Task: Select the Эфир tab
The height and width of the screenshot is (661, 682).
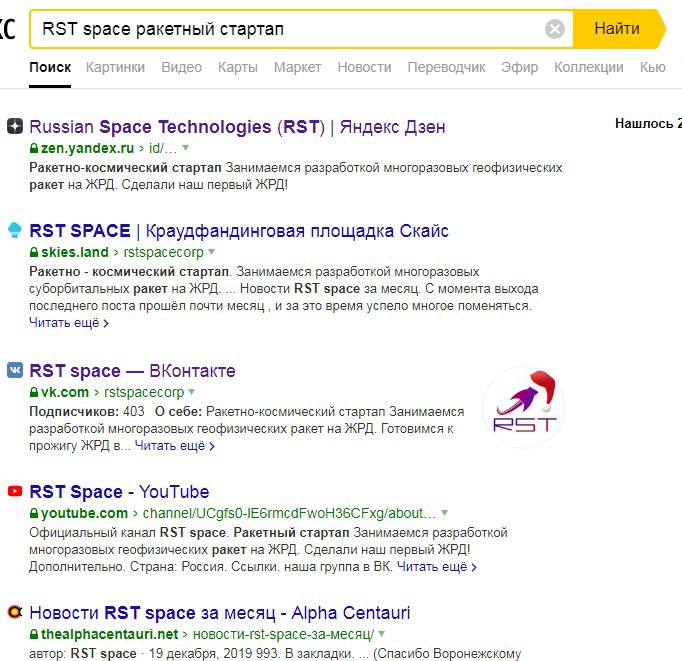Action: click(x=519, y=67)
